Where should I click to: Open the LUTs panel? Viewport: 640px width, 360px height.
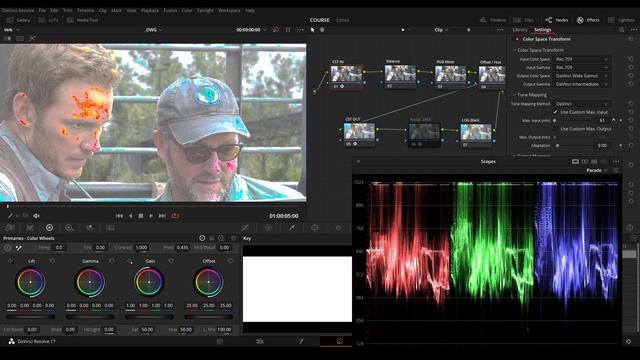[49, 20]
